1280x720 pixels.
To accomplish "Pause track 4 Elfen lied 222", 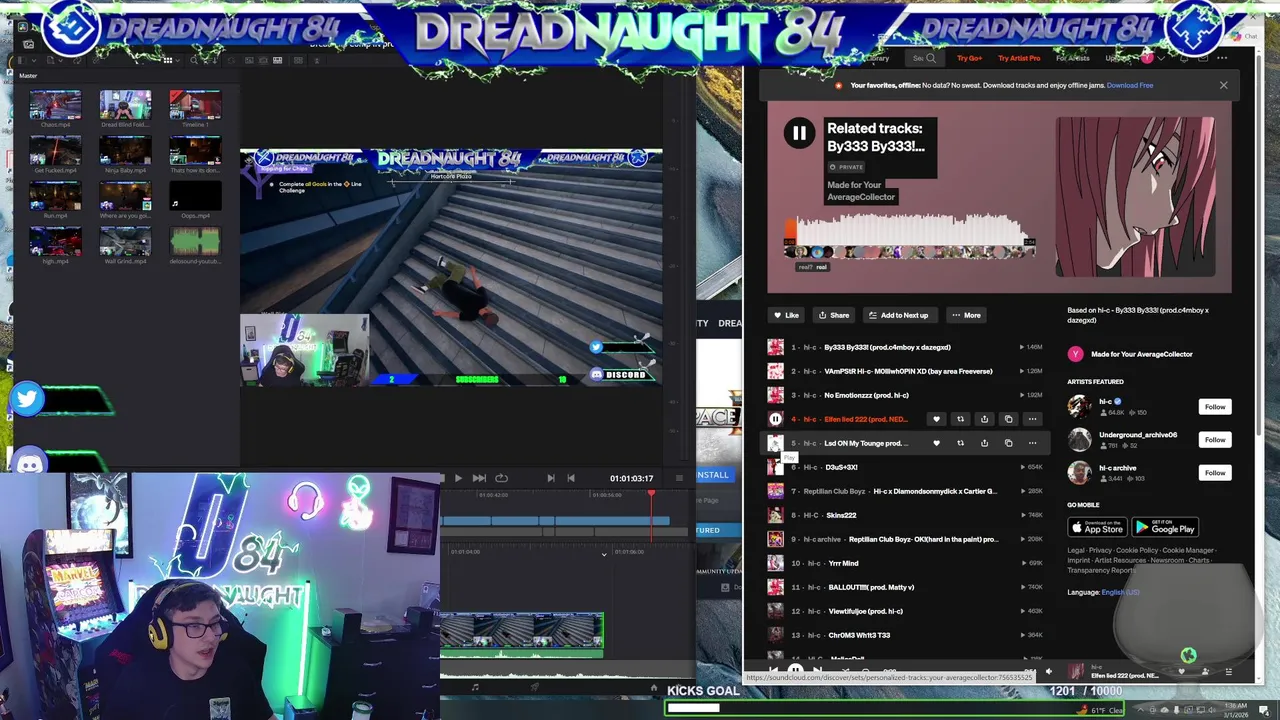I will pos(775,419).
